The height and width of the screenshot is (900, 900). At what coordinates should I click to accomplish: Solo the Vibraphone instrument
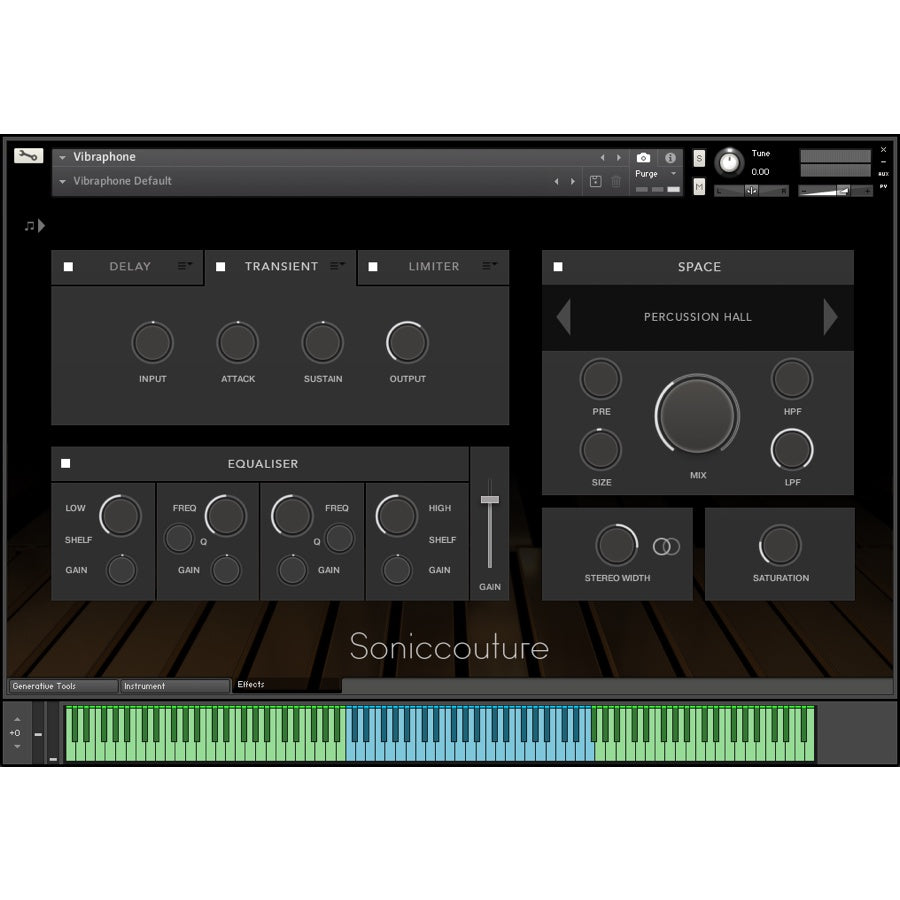coord(700,158)
